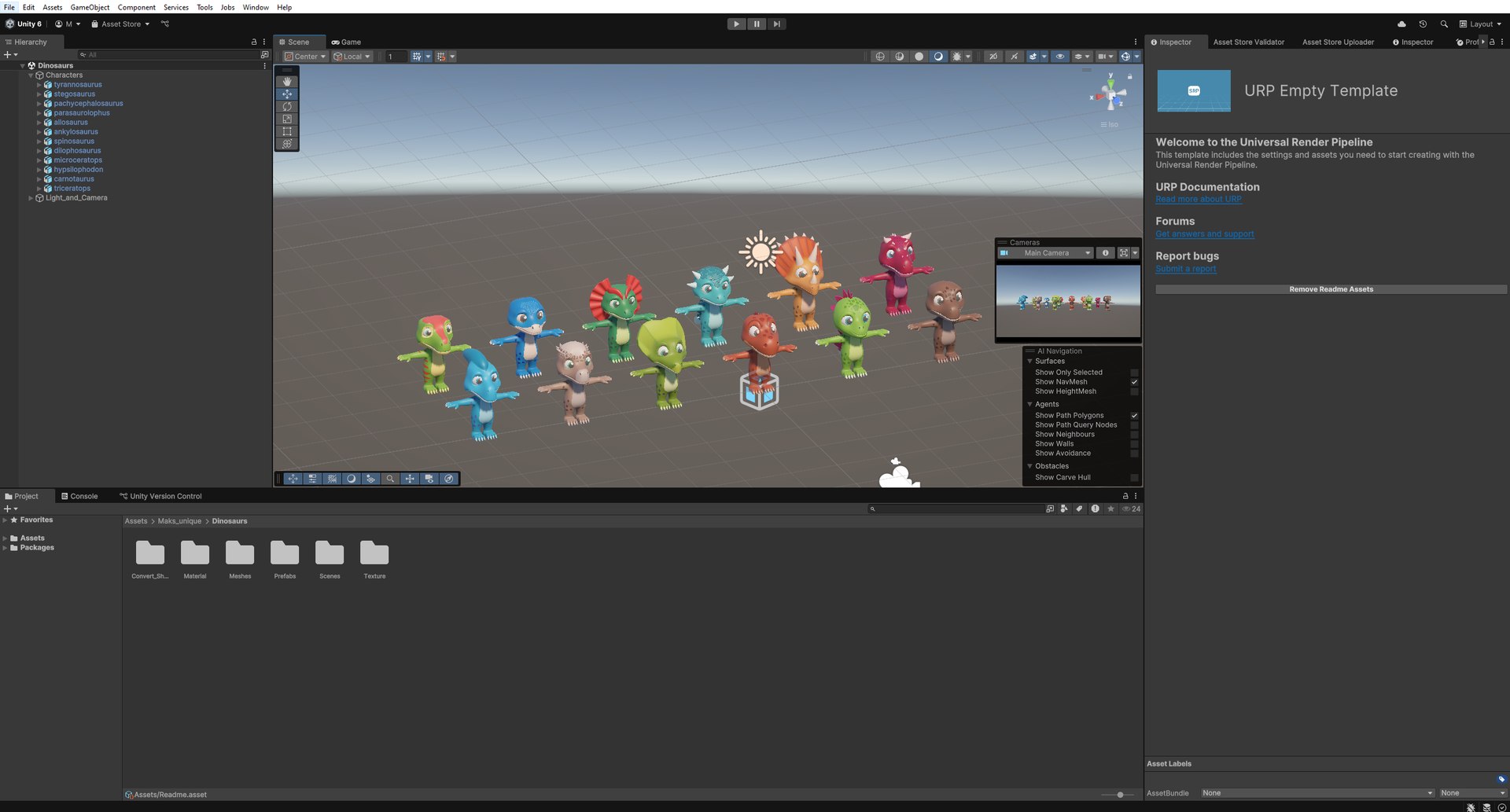Open the File menu
Image resolution: width=1510 pixels, height=812 pixels.
9,7
